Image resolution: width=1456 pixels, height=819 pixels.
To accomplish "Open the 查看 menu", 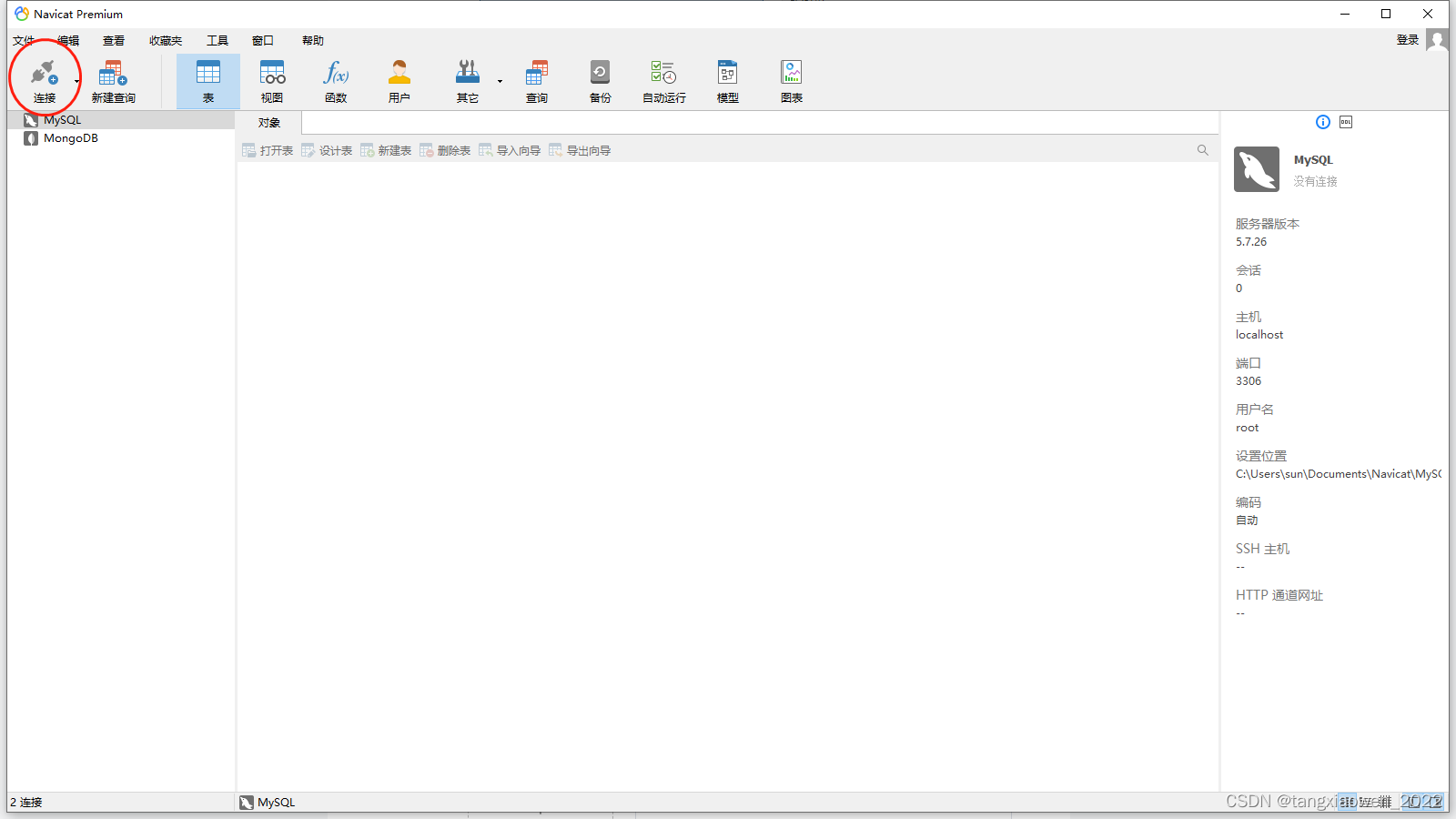I will click(x=114, y=41).
